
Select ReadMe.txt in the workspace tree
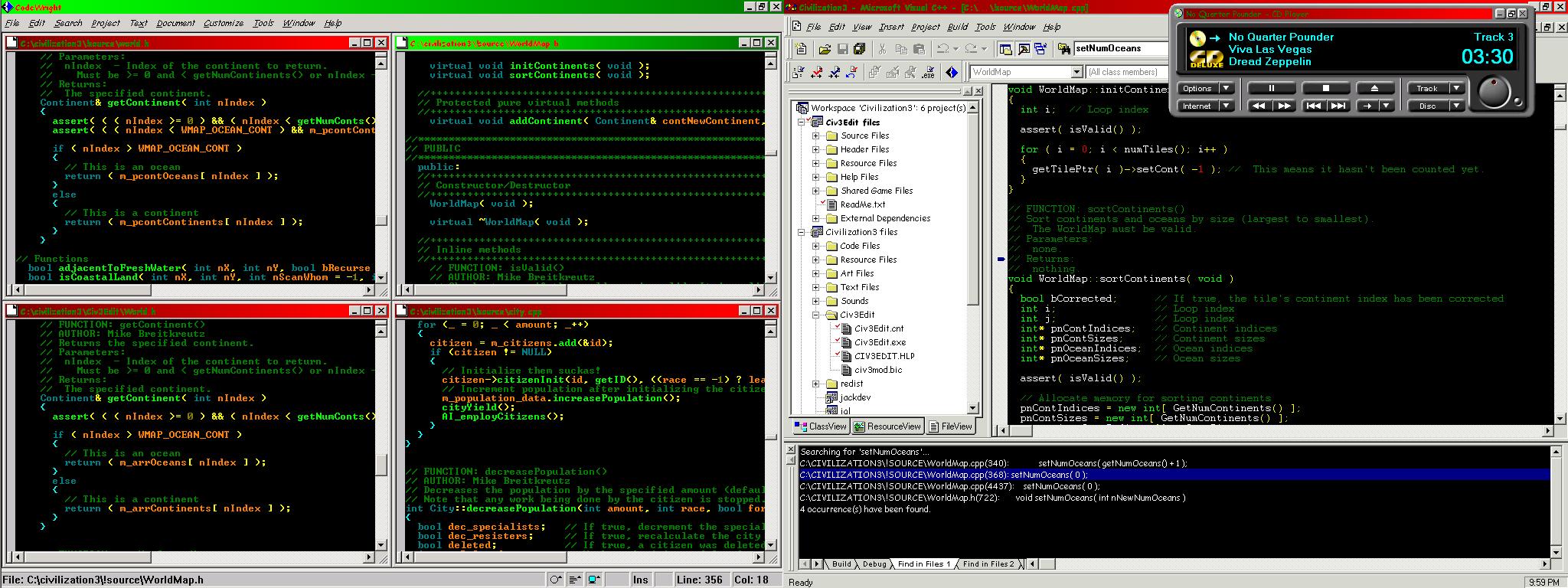[863, 205]
